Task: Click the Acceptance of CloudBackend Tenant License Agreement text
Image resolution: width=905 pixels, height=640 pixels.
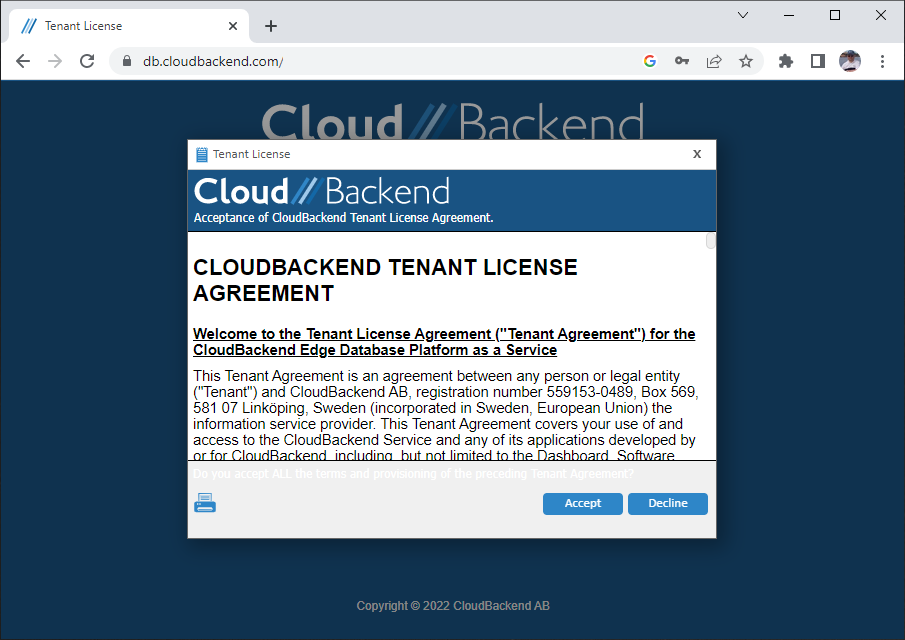Action: coord(343,218)
